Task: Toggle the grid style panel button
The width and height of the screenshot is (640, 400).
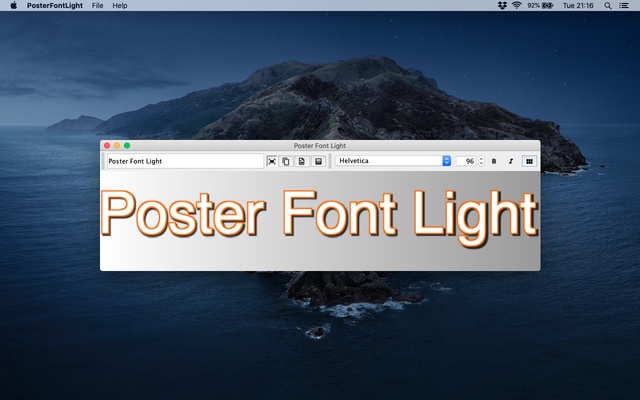Action: pyautogui.click(x=529, y=161)
